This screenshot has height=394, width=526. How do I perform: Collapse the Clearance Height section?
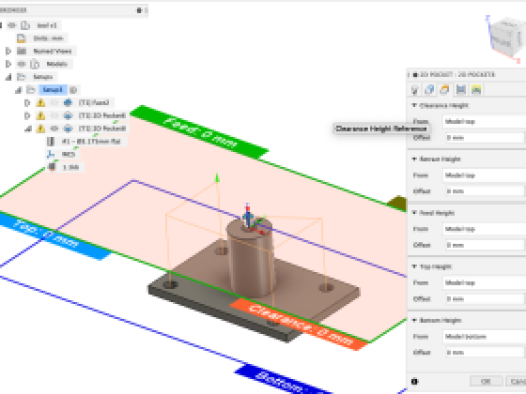[x=414, y=106]
